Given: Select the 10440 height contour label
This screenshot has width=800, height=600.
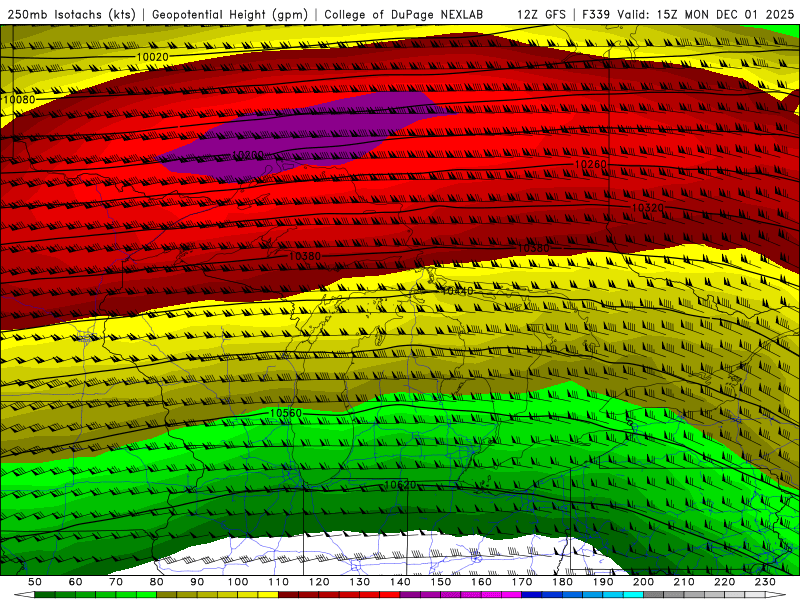Looking at the screenshot, I should (x=457, y=291).
